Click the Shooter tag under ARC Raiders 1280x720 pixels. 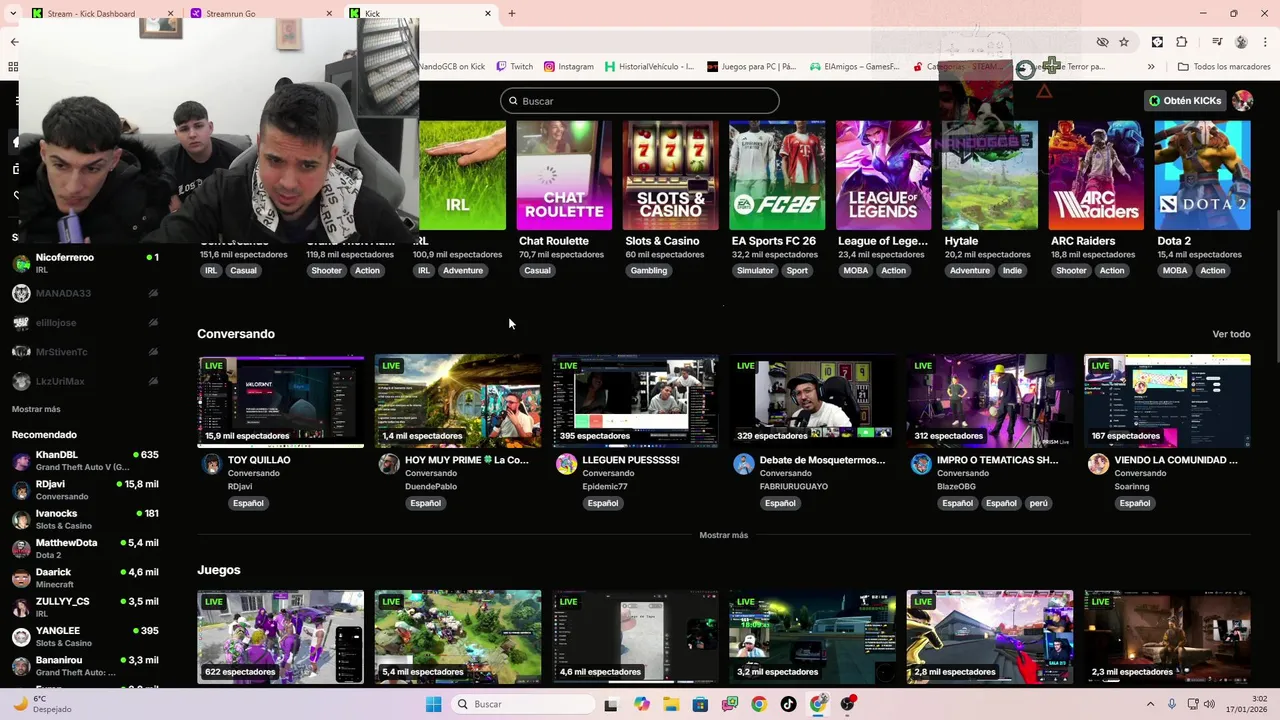(x=1071, y=271)
